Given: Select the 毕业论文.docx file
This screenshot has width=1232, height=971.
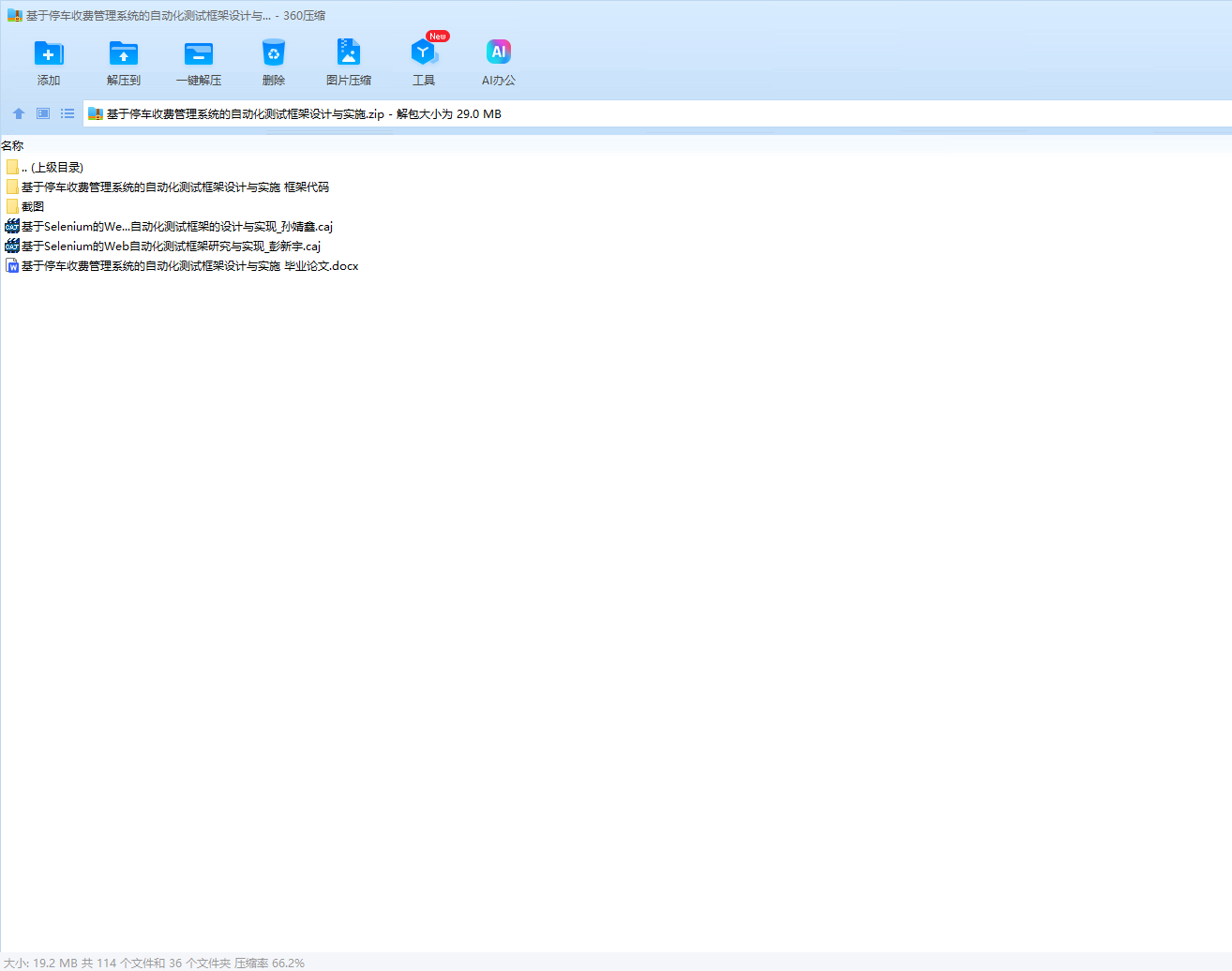Looking at the screenshot, I should (189, 265).
